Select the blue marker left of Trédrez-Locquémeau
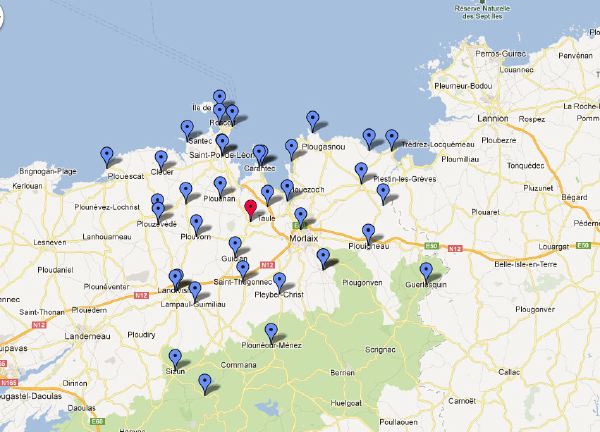 point(391,139)
